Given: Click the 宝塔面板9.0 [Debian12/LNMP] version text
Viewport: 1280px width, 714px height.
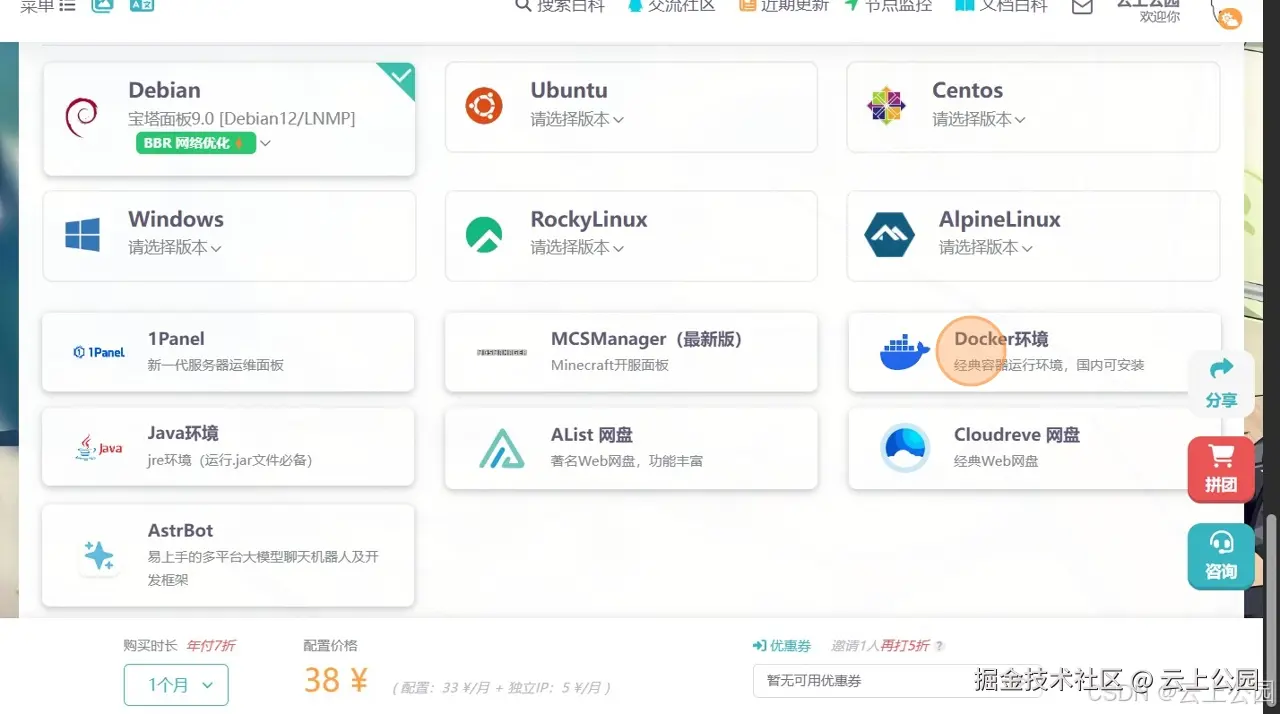Looking at the screenshot, I should click(x=242, y=118).
